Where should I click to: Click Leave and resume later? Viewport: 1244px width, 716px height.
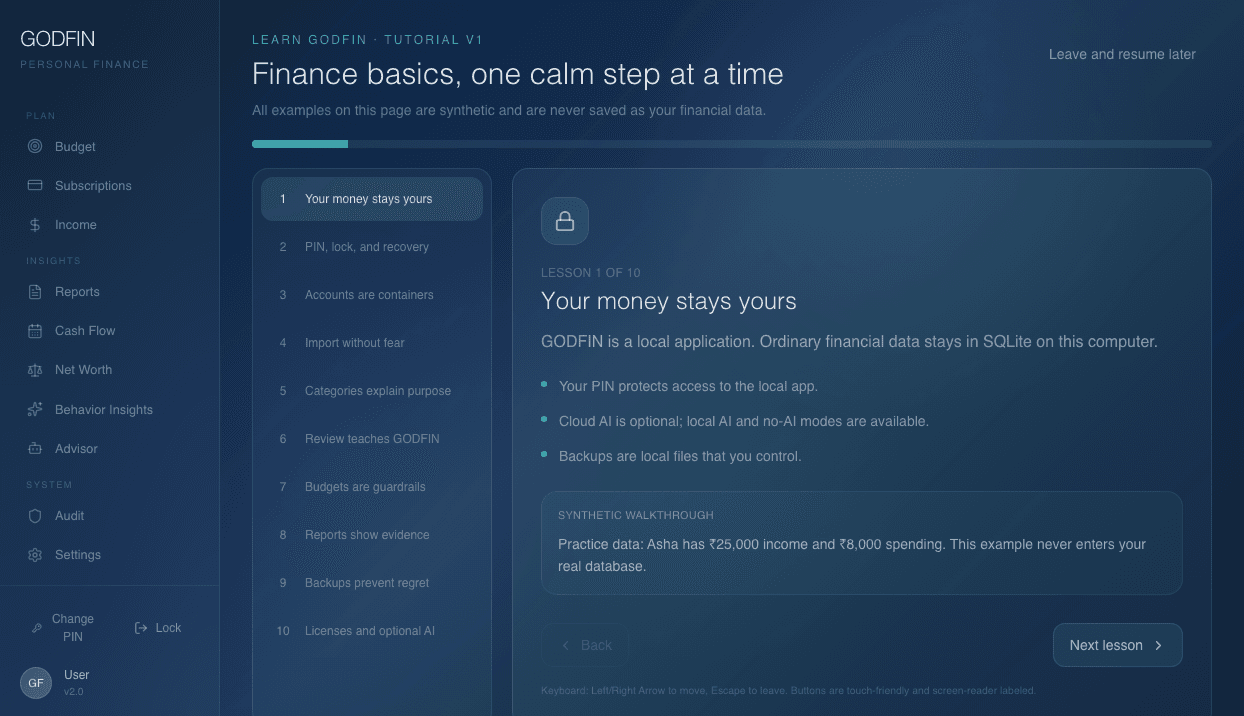(1122, 54)
